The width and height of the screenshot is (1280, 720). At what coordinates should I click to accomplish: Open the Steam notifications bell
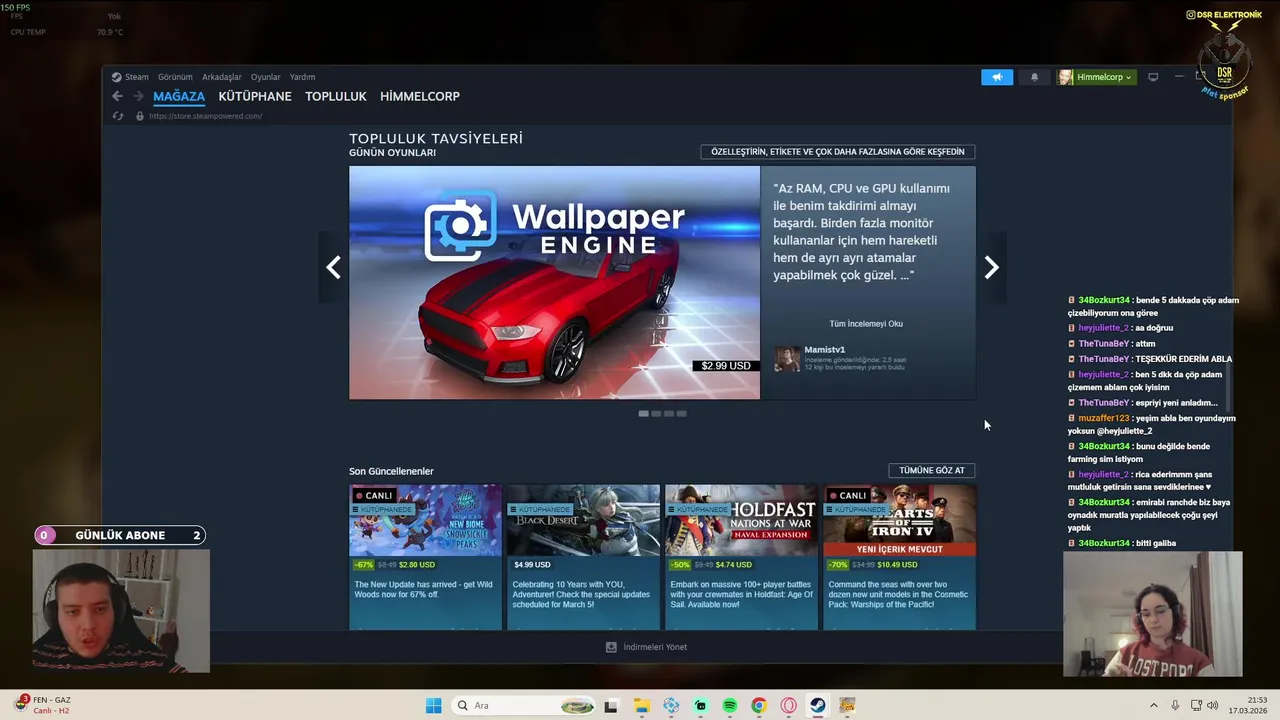point(1034,77)
